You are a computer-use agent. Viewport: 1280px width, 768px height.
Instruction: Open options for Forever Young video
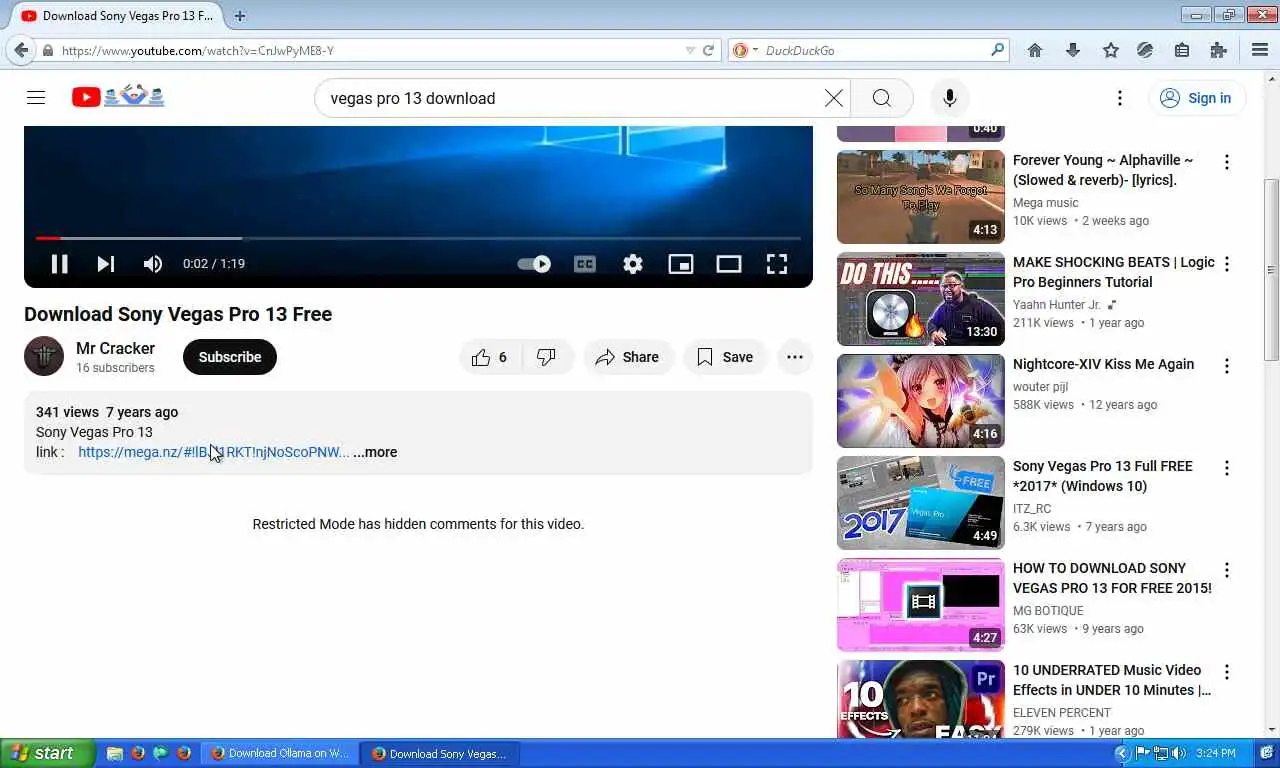[1227, 162]
